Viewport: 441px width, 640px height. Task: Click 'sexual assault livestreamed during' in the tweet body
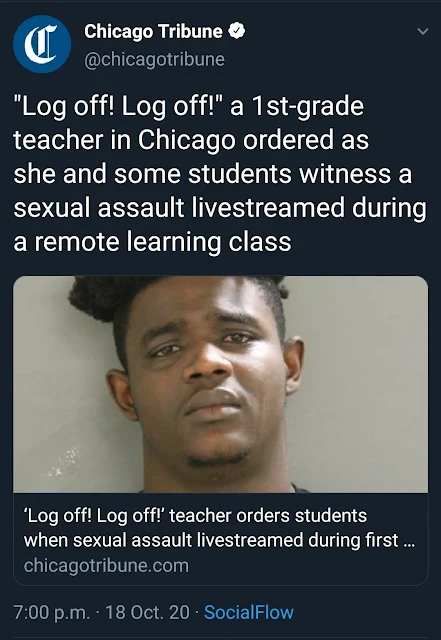coord(220,208)
